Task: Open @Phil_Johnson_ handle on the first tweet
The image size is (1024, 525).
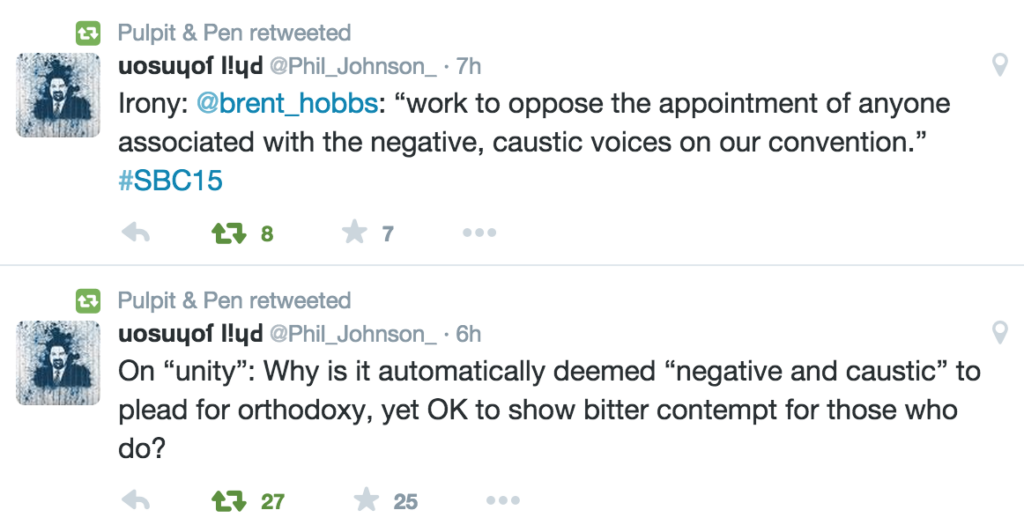Action: tap(353, 67)
